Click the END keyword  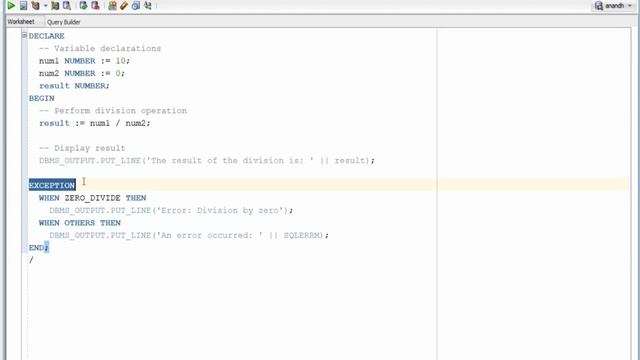(x=36, y=248)
